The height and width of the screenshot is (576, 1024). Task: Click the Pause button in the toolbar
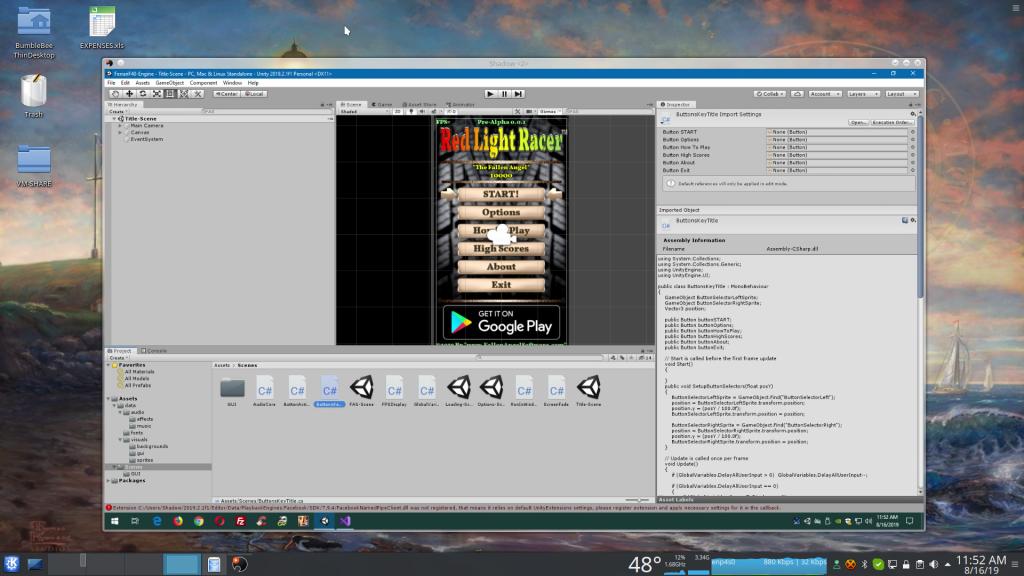click(504, 93)
